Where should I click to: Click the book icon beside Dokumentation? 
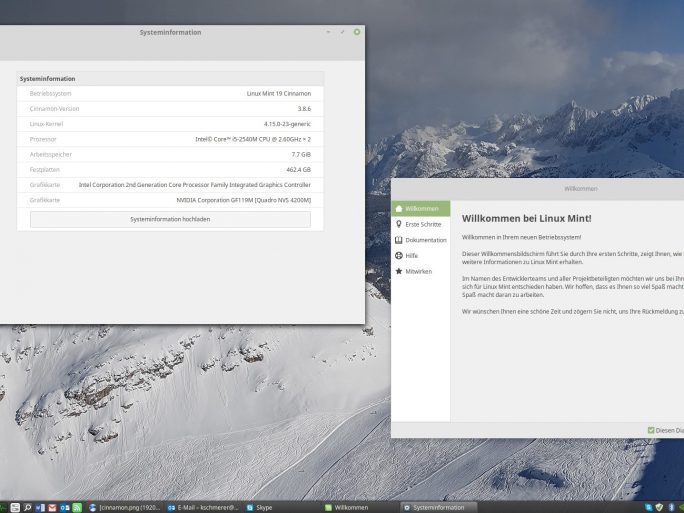tap(398, 240)
